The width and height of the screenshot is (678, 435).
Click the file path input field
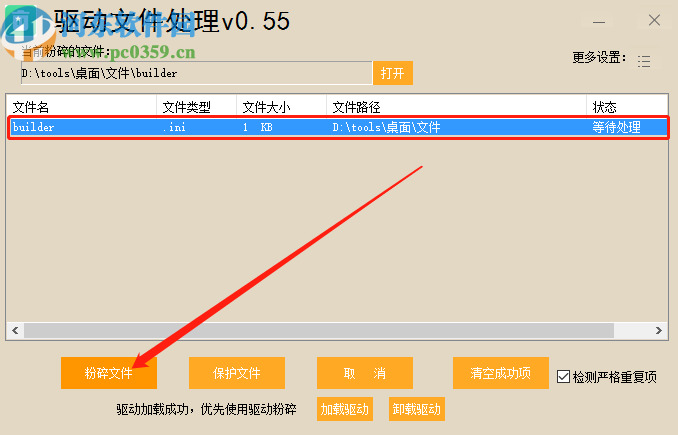click(x=197, y=73)
